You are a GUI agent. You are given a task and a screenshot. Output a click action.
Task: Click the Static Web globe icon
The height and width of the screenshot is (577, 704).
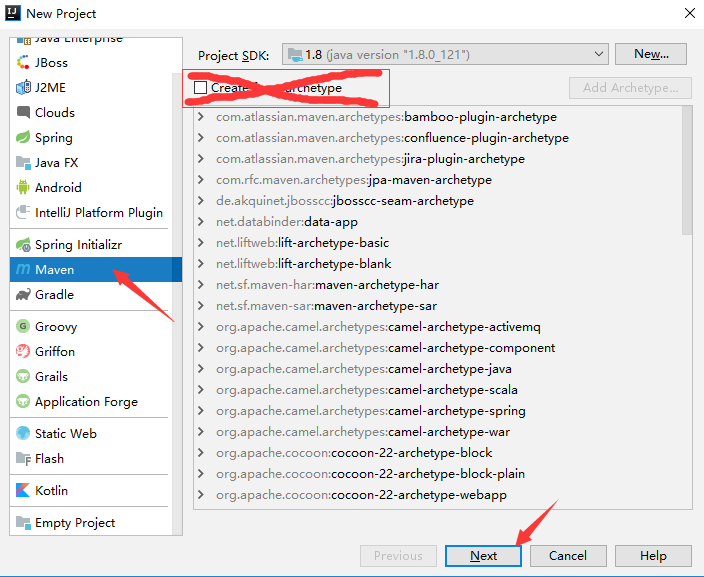[23, 433]
